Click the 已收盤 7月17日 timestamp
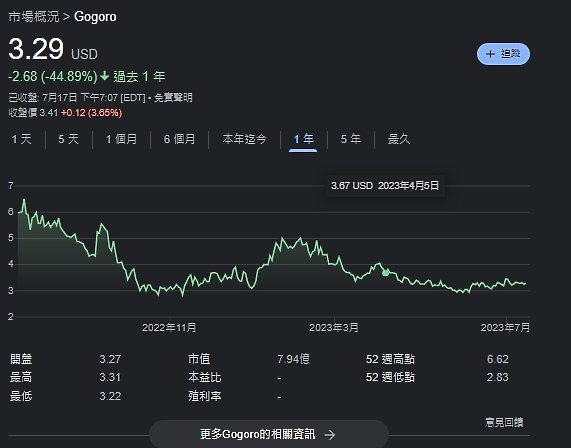Viewport: 571px width, 448px height. click(x=77, y=98)
